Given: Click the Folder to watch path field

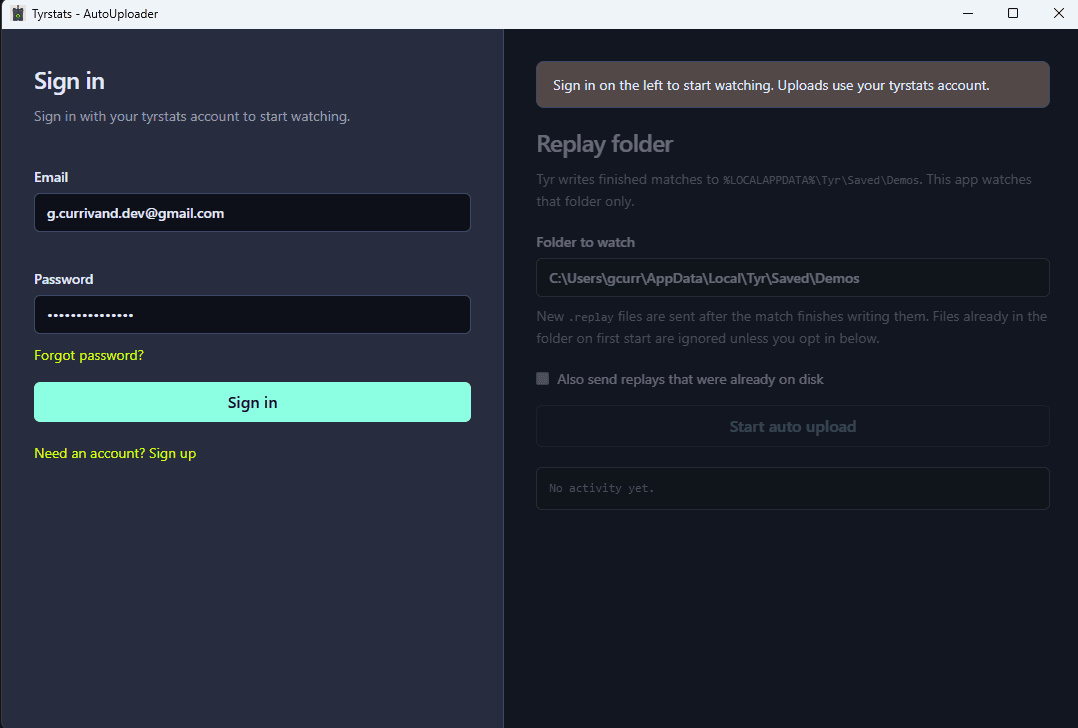Looking at the screenshot, I should coord(793,278).
